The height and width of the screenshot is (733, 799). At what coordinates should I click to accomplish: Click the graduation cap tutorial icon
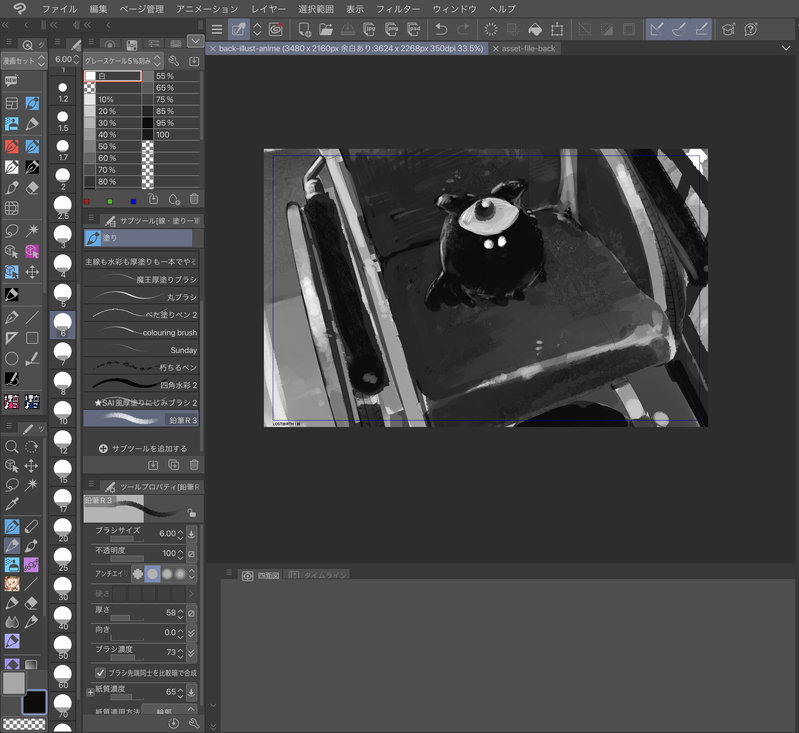(728, 30)
